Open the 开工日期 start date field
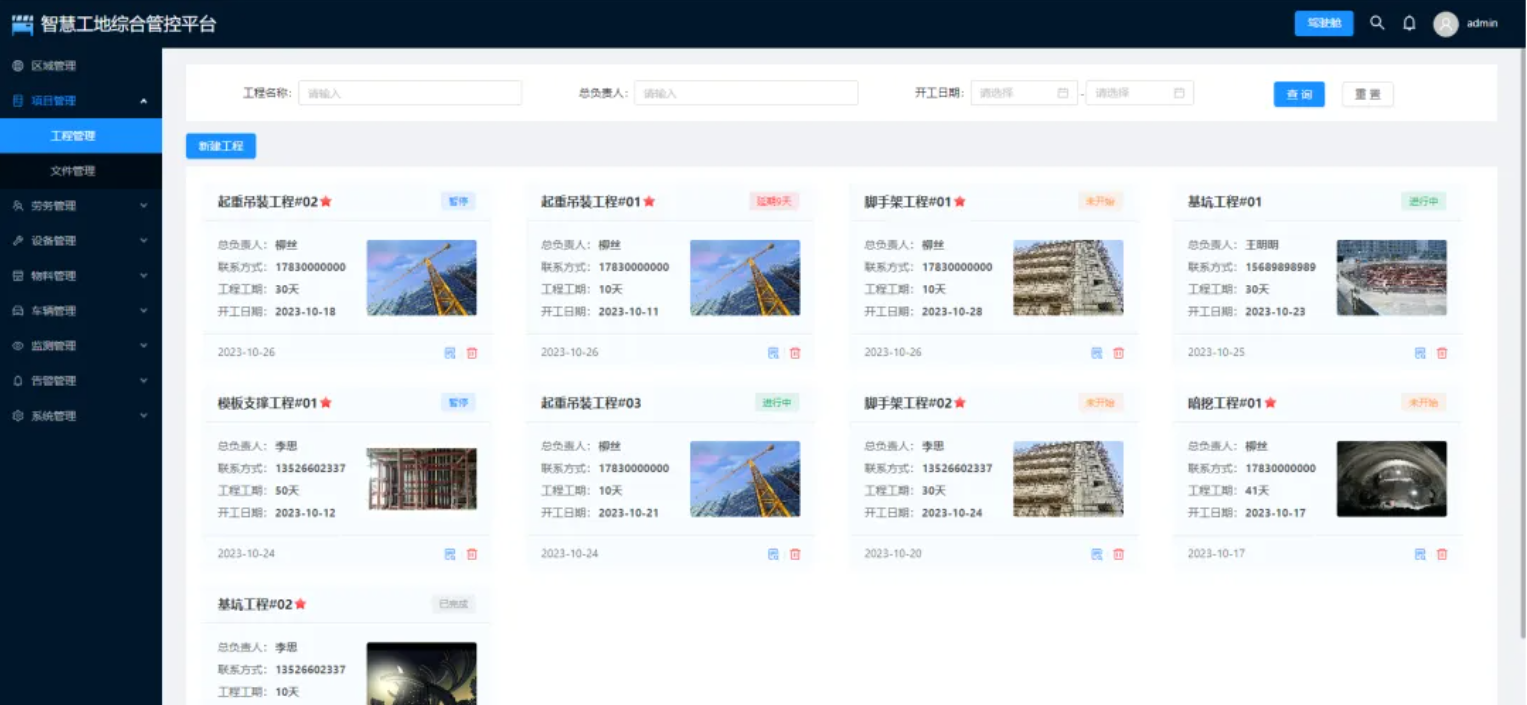1527x705 pixels. [1024, 93]
